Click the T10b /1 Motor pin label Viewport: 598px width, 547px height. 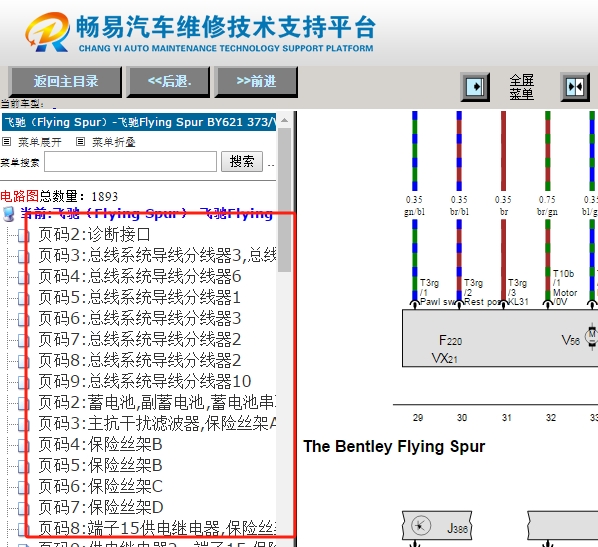(x=564, y=288)
